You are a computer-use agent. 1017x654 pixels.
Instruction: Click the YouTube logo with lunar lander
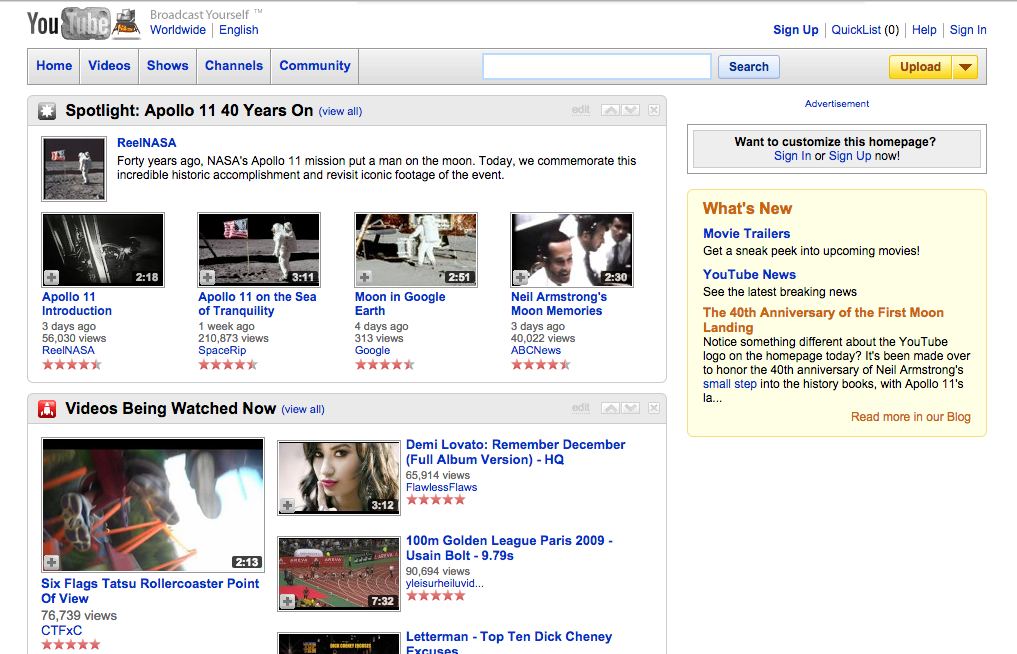(84, 25)
